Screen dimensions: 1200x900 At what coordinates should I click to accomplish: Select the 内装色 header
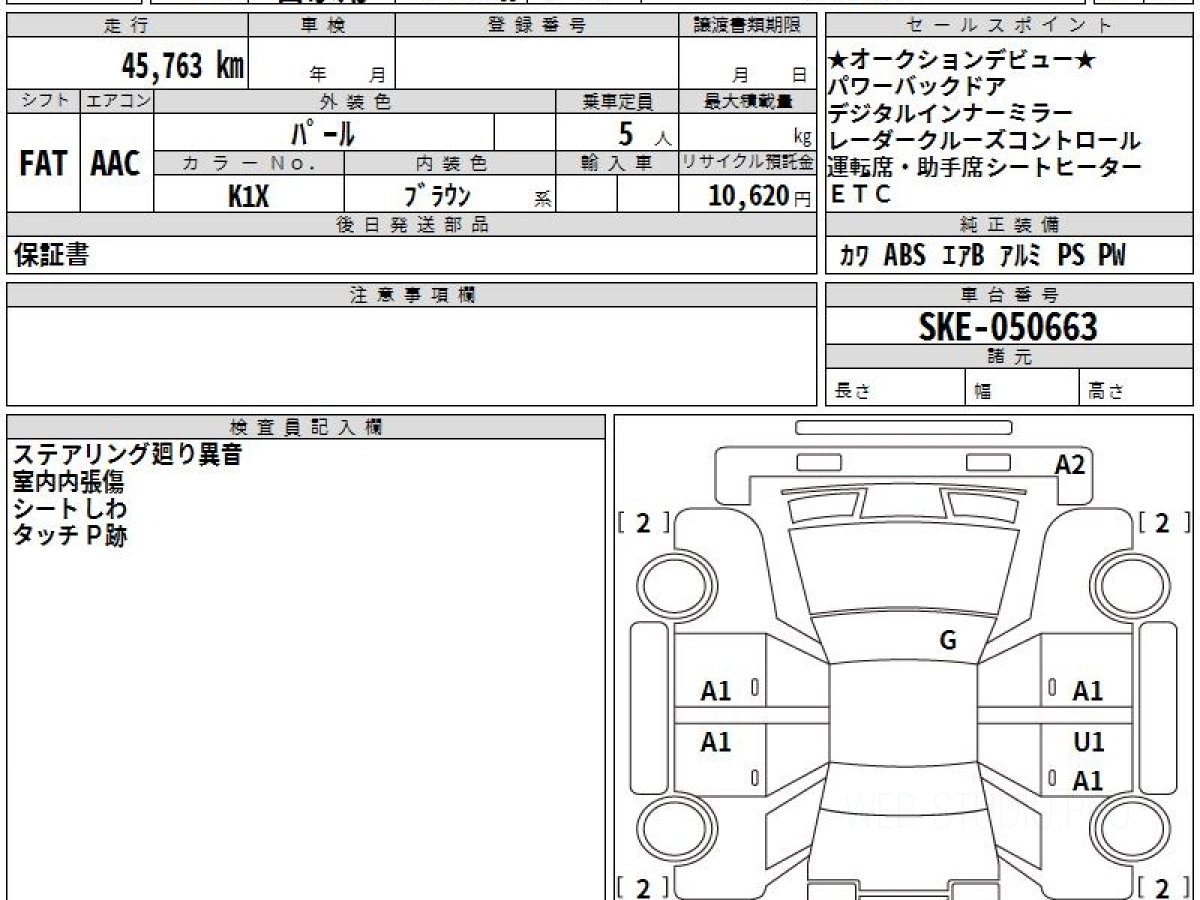click(450, 163)
